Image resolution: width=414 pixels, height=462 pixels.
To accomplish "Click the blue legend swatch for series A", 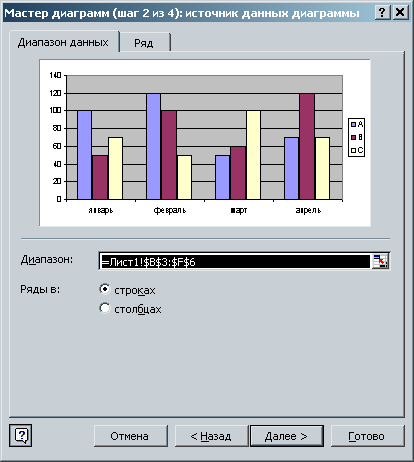I will [x=354, y=125].
